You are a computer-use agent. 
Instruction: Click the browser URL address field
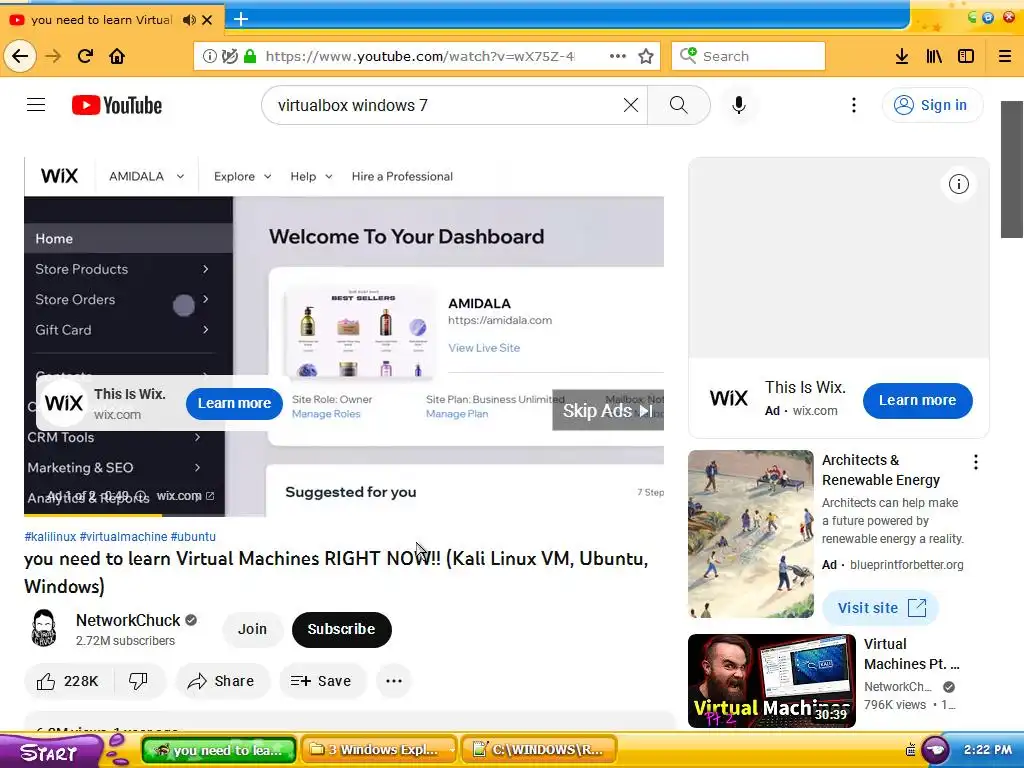pyautogui.click(x=421, y=56)
